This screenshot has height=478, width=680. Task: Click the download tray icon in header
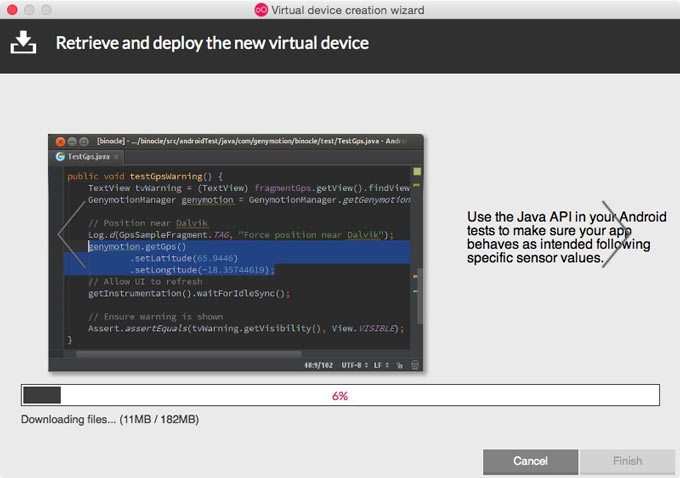click(23, 43)
